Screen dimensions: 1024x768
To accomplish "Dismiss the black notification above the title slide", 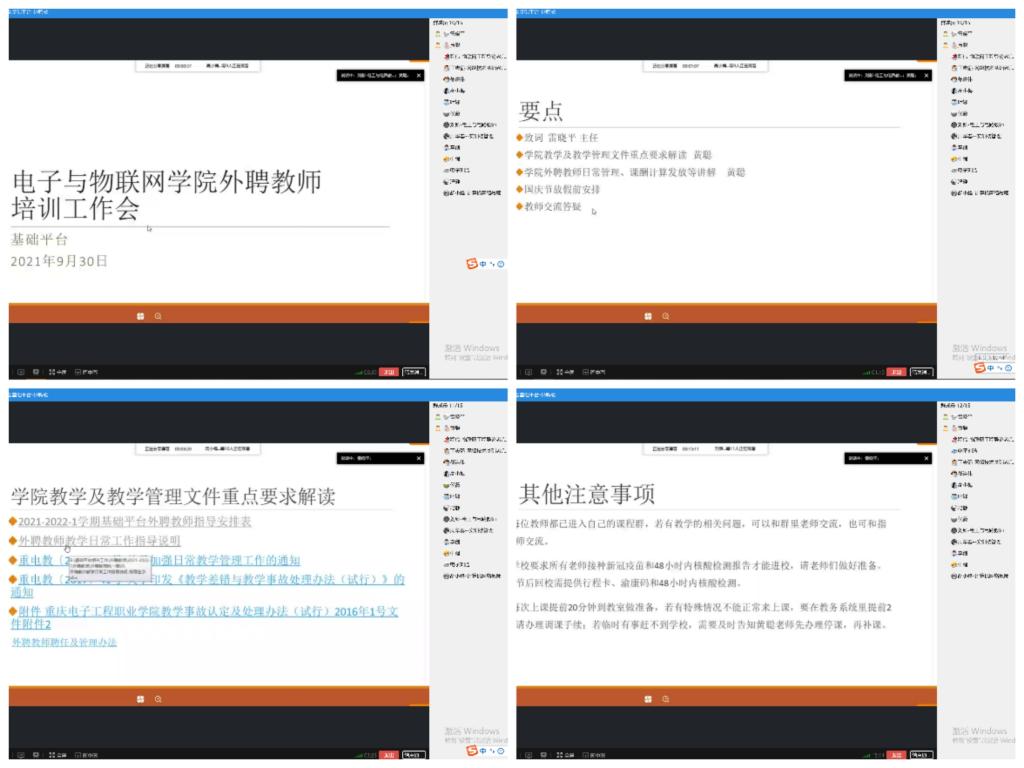I will (x=419, y=75).
